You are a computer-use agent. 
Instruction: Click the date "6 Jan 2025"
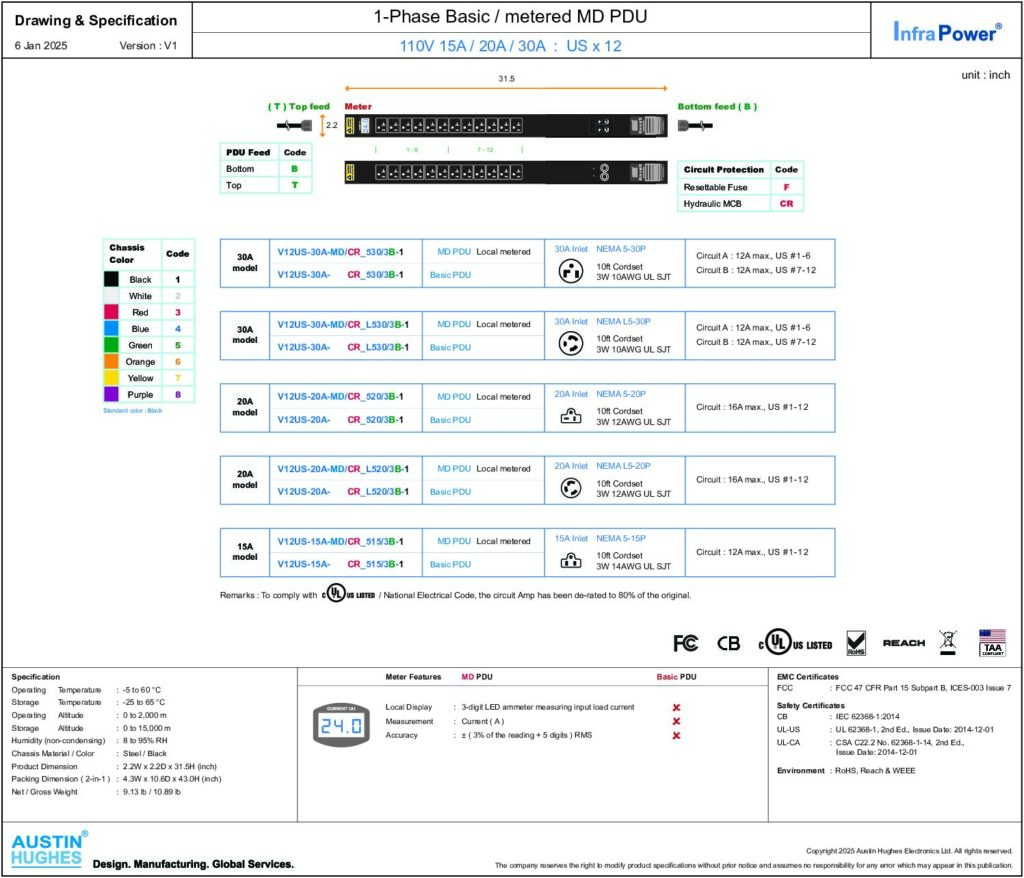[x=40, y=46]
